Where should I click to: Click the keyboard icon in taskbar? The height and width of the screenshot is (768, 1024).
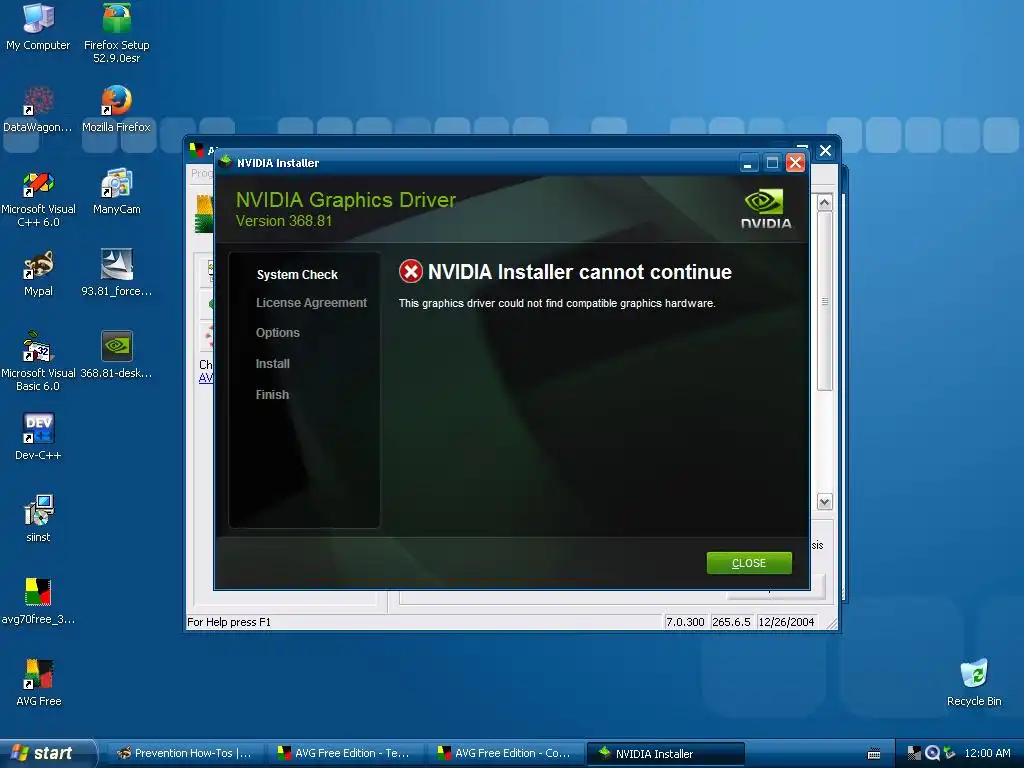point(874,754)
